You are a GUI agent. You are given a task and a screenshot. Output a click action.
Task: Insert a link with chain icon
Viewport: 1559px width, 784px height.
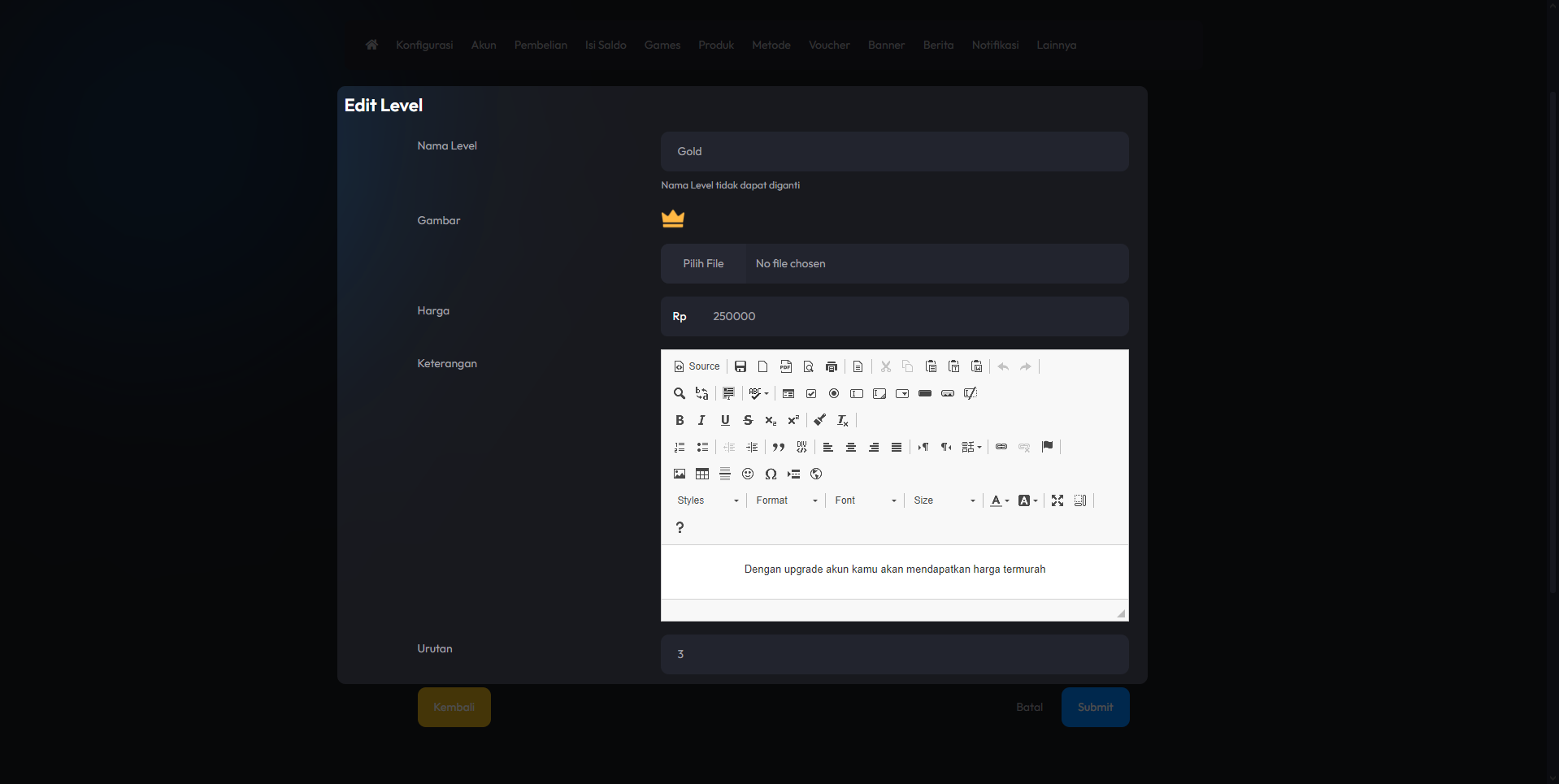tap(1001, 447)
